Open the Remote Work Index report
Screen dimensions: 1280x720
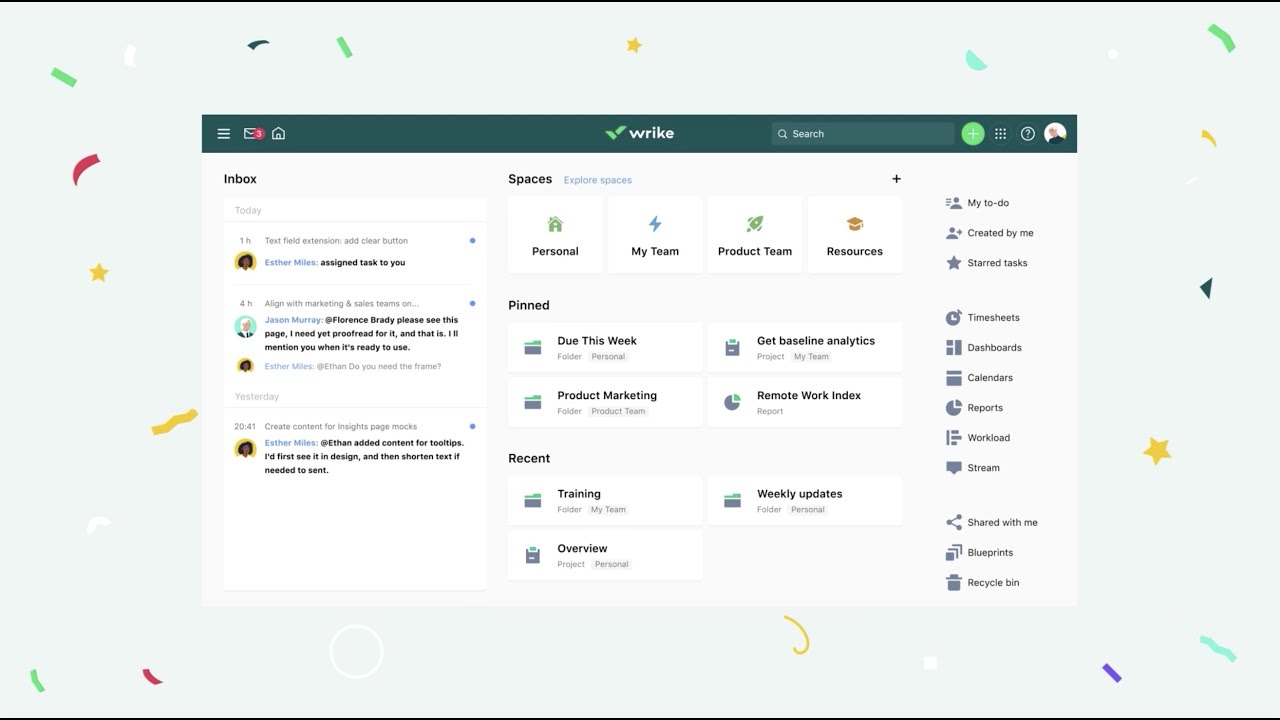click(x=805, y=402)
